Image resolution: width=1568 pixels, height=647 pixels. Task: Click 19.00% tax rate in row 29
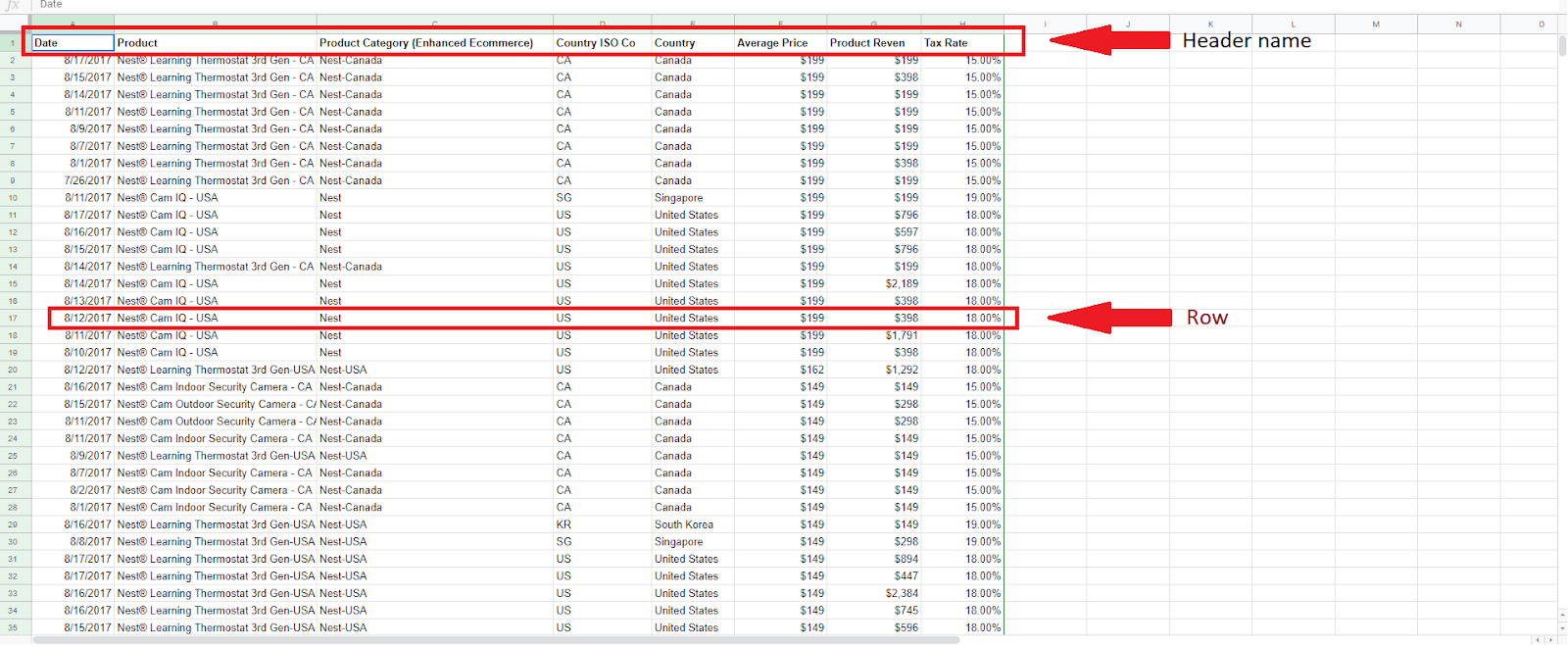(961, 525)
